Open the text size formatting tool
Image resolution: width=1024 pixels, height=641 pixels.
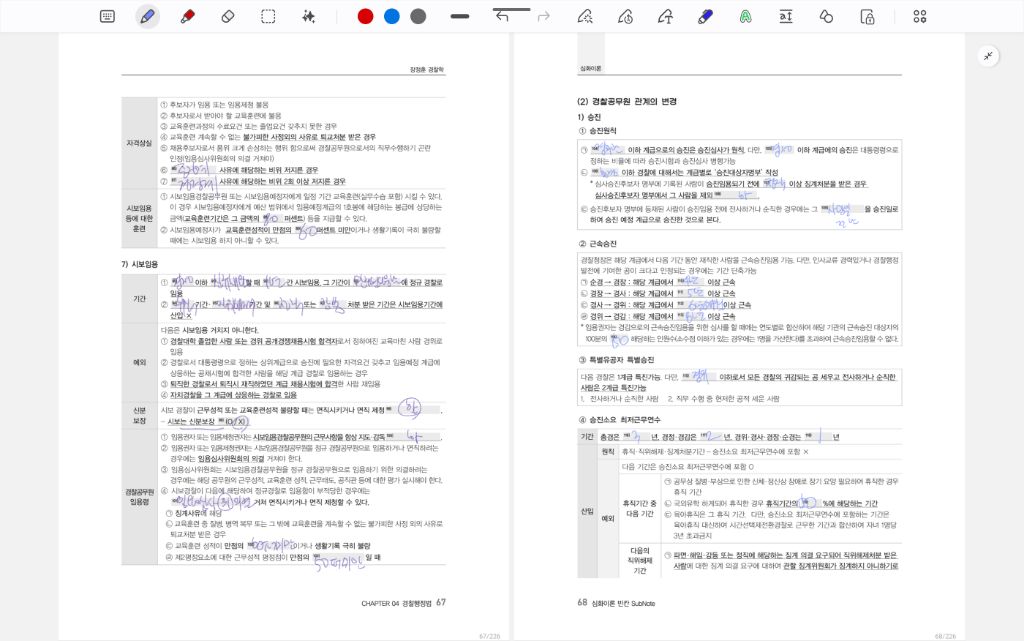(786, 16)
